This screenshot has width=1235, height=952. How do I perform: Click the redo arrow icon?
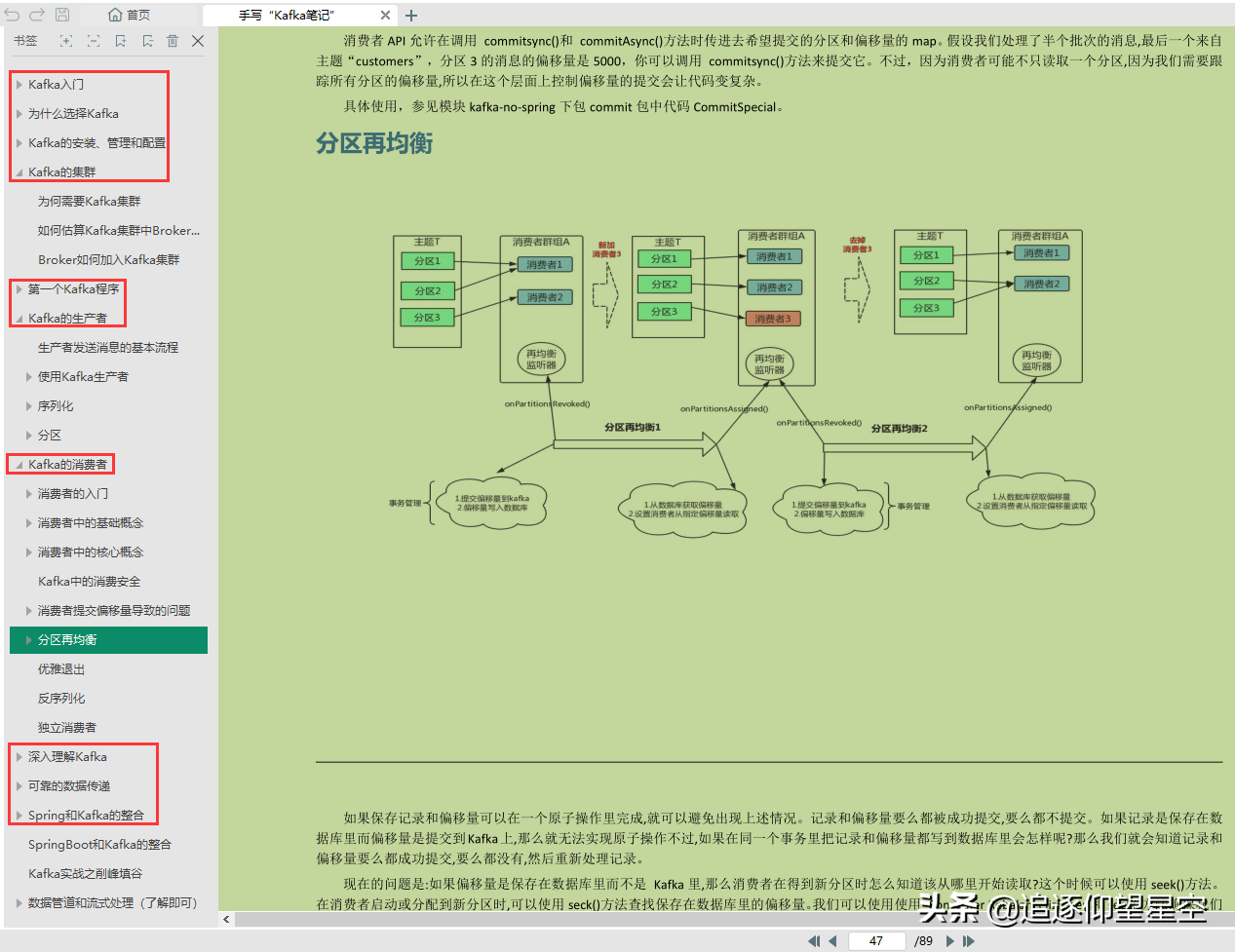coord(37,15)
